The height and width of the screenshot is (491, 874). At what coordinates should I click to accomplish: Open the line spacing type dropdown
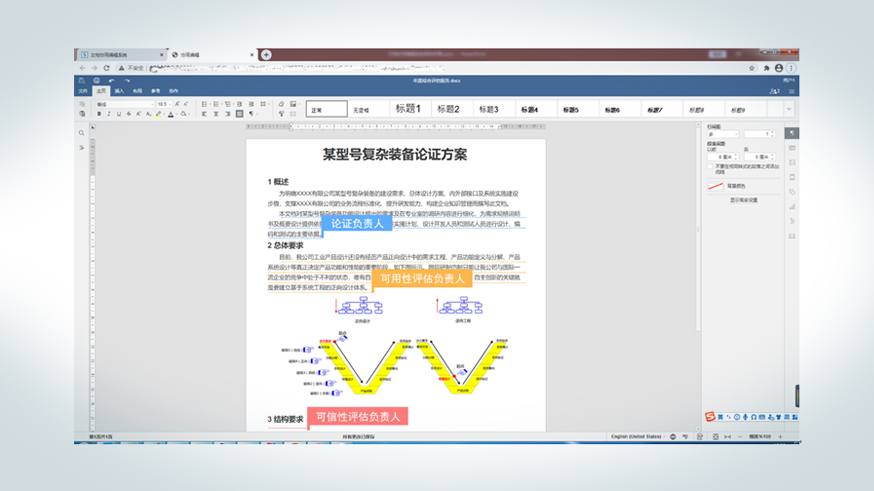724,133
